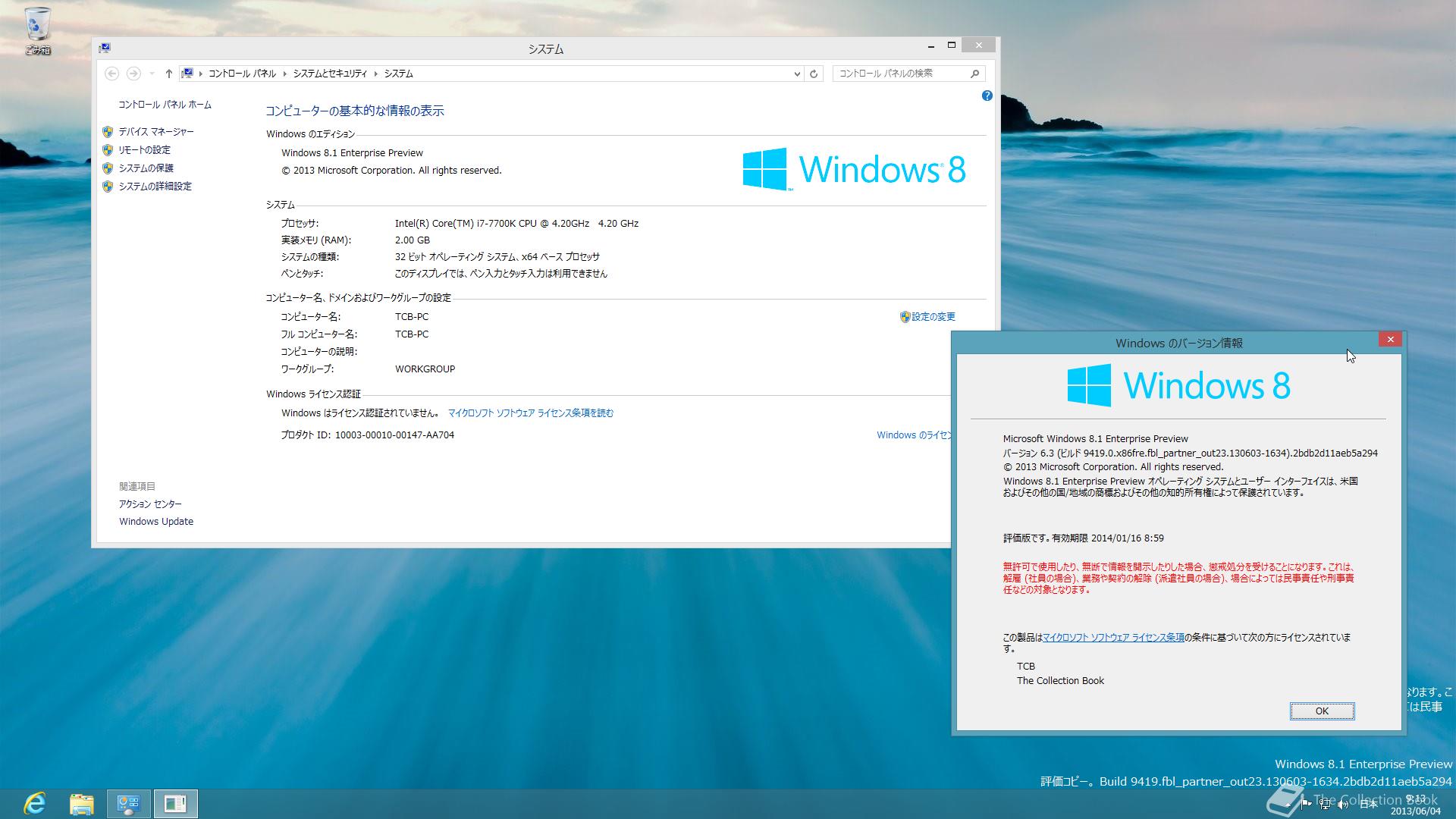Launch Internet Explorer from taskbar
Viewport: 1456px width, 819px height.
click(x=34, y=804)
